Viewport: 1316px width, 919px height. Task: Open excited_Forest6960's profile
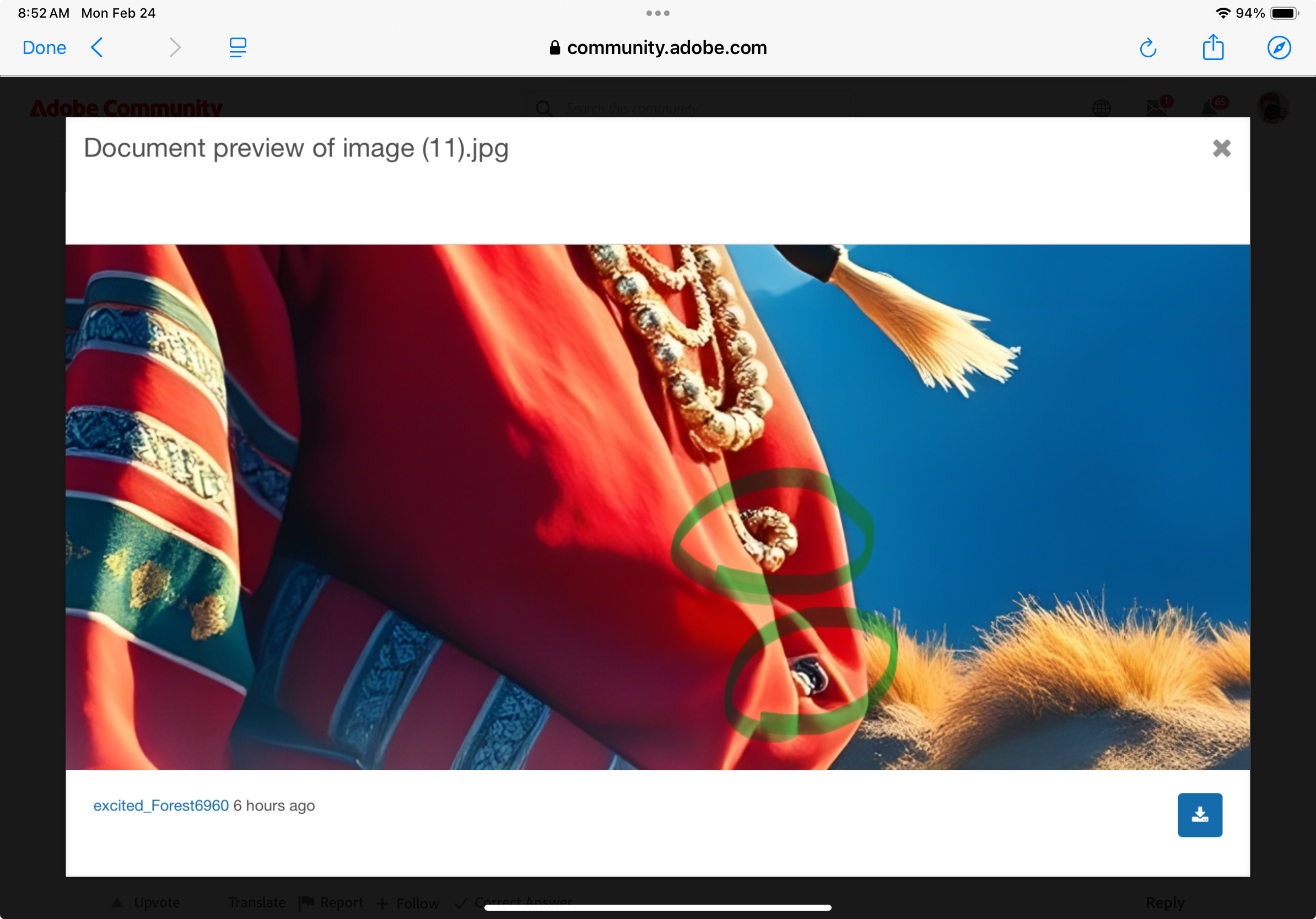coord(161,805)
